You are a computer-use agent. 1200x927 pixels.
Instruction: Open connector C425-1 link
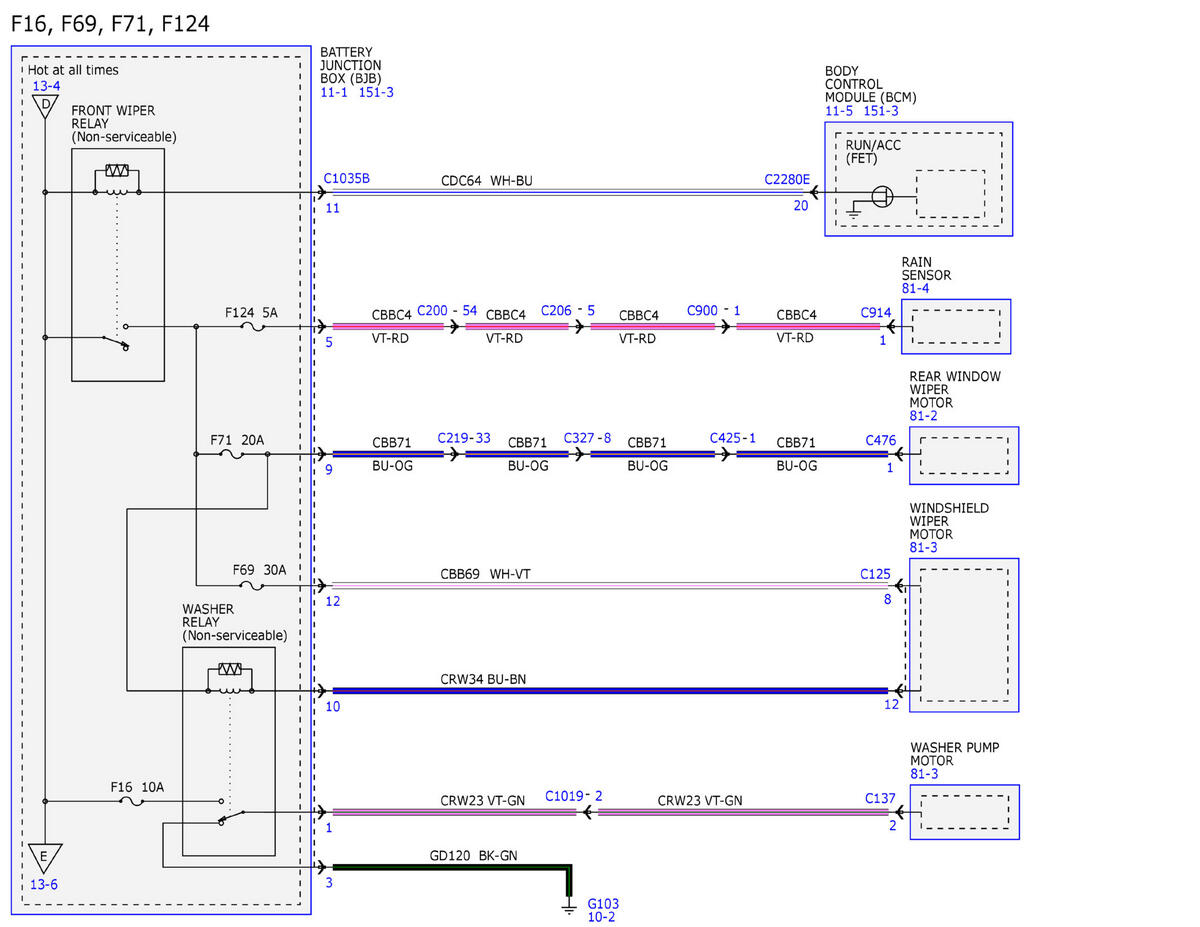[733, 439]
